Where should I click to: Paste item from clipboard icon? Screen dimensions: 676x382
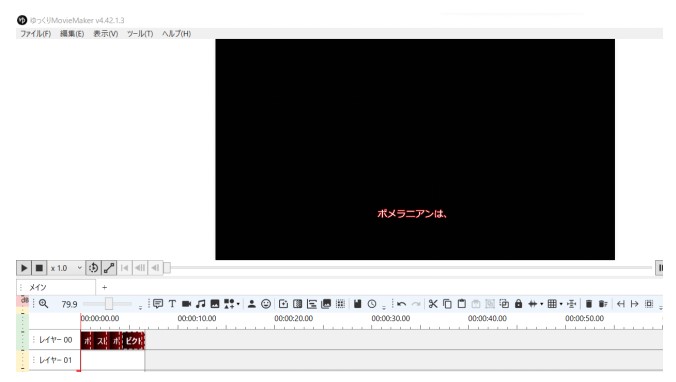tap(462, 304)
